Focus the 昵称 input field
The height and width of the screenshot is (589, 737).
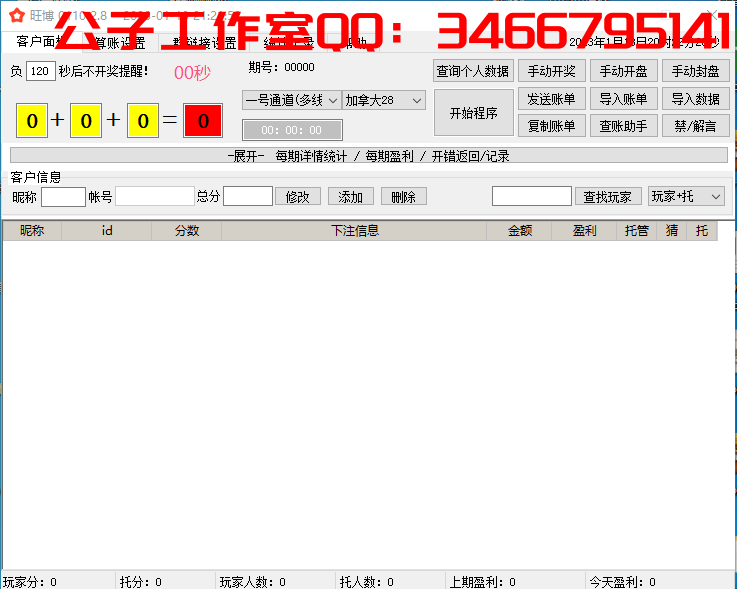point(63,196)
